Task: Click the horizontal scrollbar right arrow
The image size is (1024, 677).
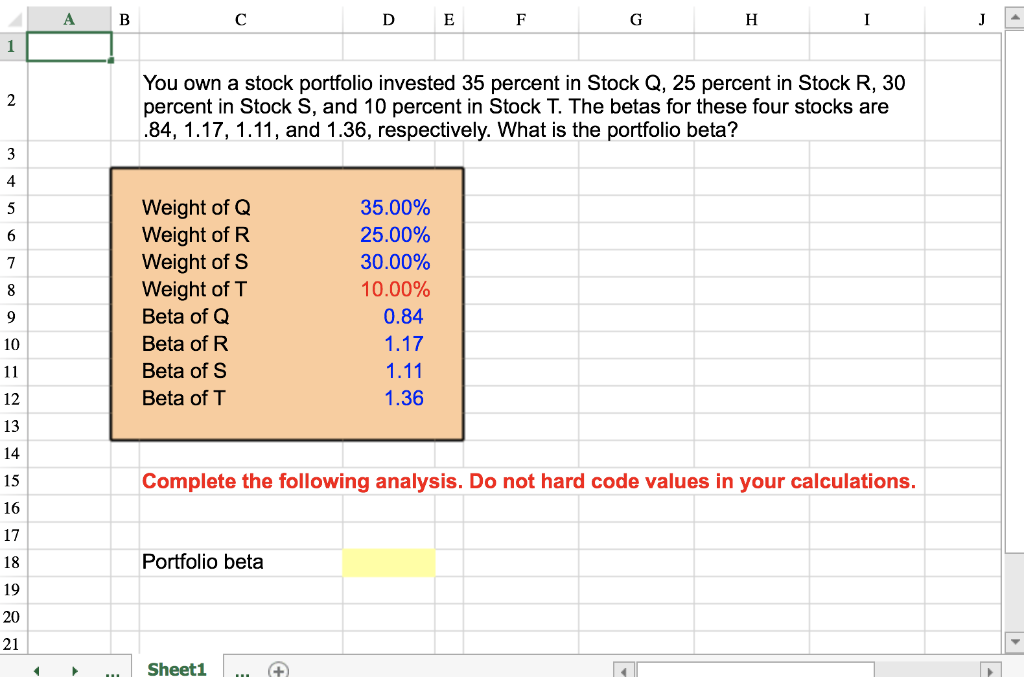Action: (x=991, y=669)
